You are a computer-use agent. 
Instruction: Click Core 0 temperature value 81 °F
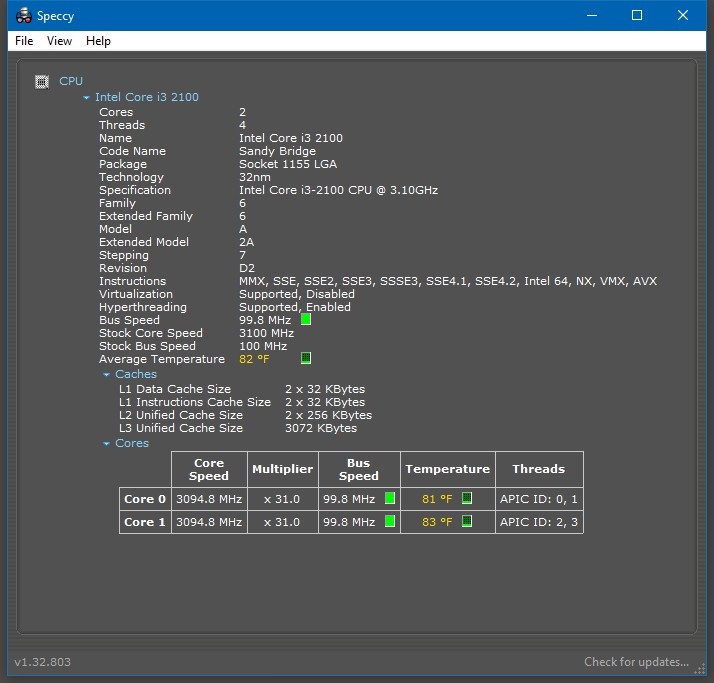click(x=437, y=499)
